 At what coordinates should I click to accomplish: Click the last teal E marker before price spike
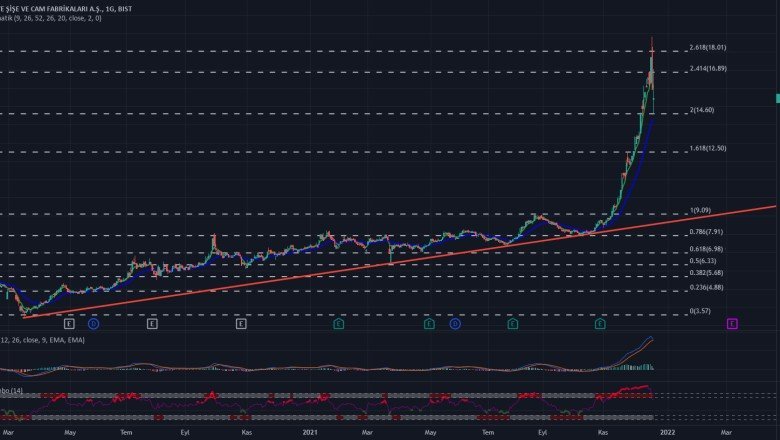(x=600, y=324)
